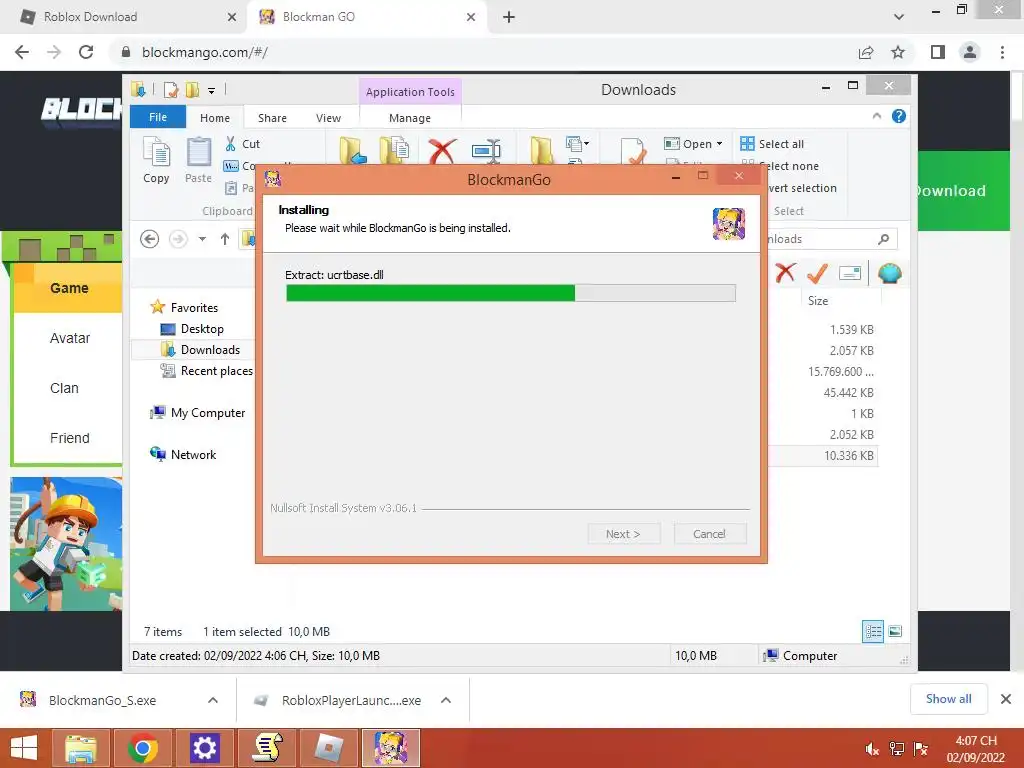Image resolution: width=1024 pixels, height=768 pixels.
Task: Click Explorer up one level arrow
Action: coord(225,239)
